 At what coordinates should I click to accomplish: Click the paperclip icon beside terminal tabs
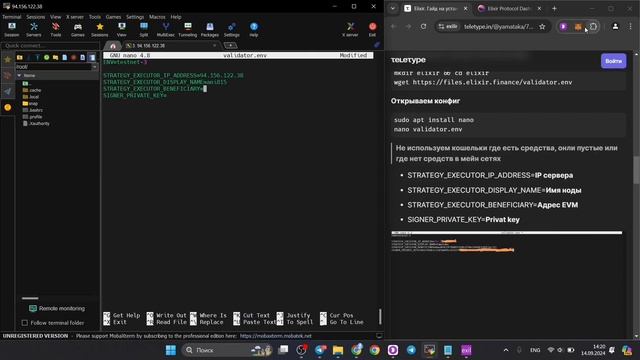[376, 45]
